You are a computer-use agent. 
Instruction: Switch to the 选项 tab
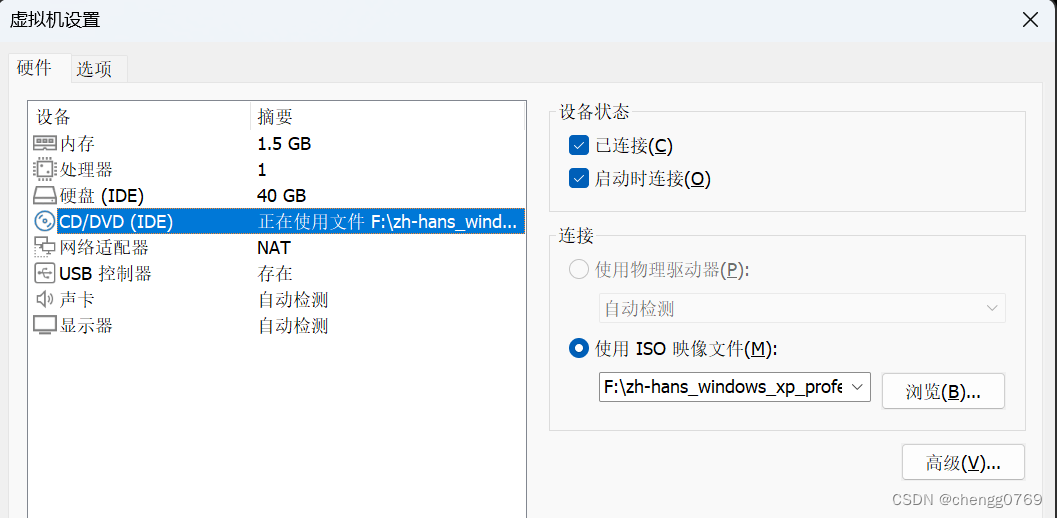94,69
